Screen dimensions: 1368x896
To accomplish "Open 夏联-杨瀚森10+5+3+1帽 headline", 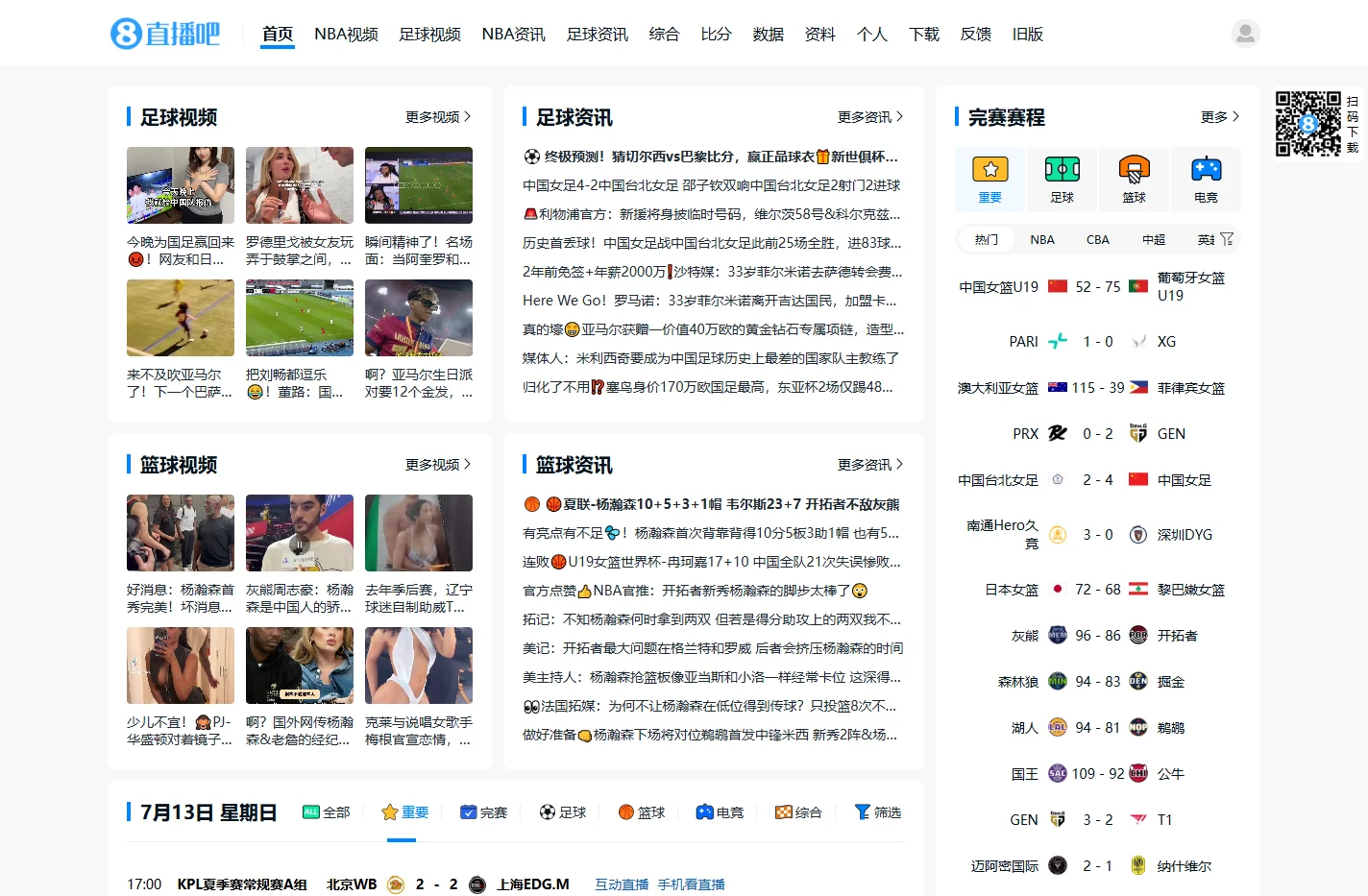I will pos(711,504).
